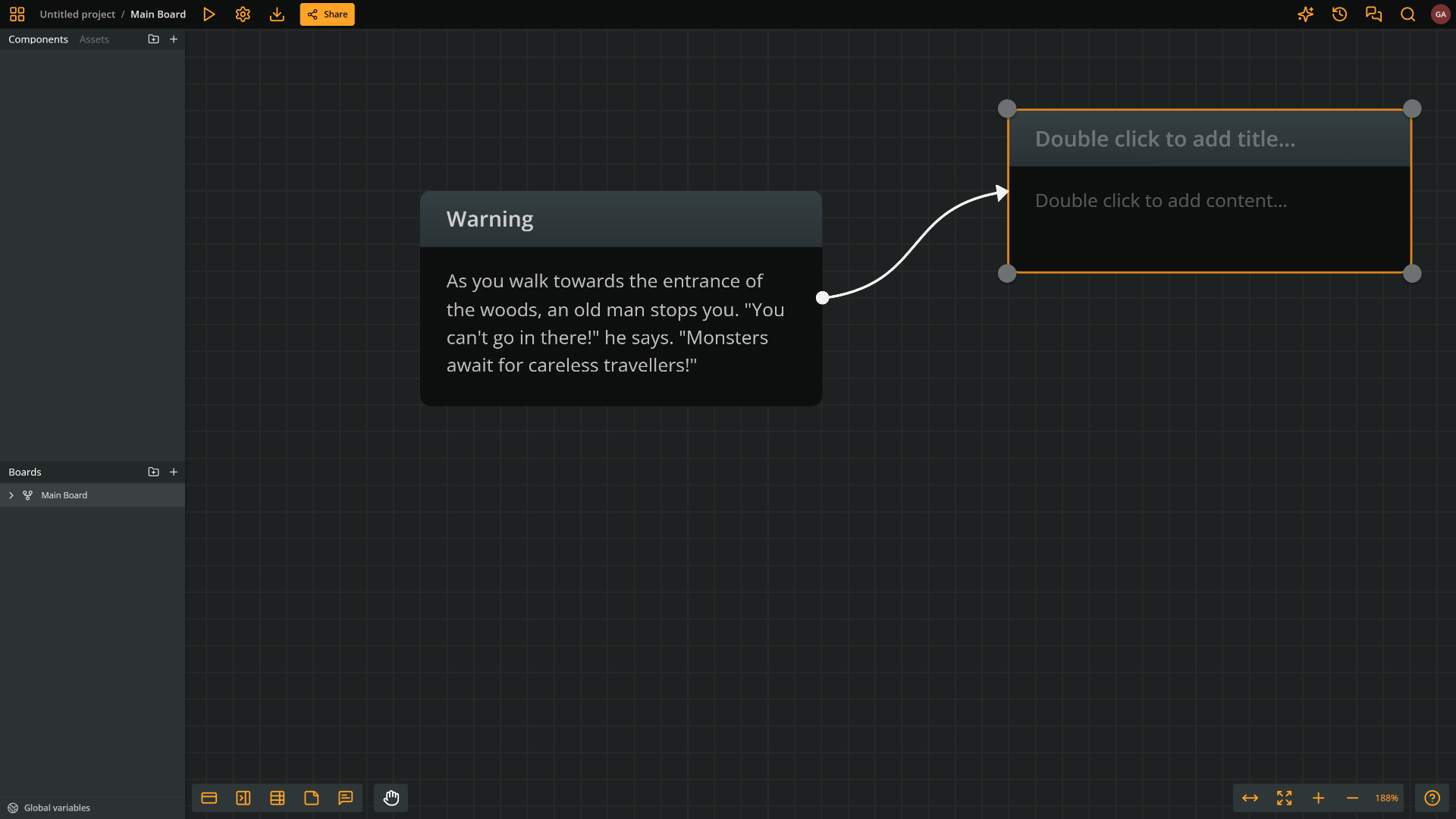Add a note comment element
Viewport: 1456px width, 819px height.
point(346,798)
